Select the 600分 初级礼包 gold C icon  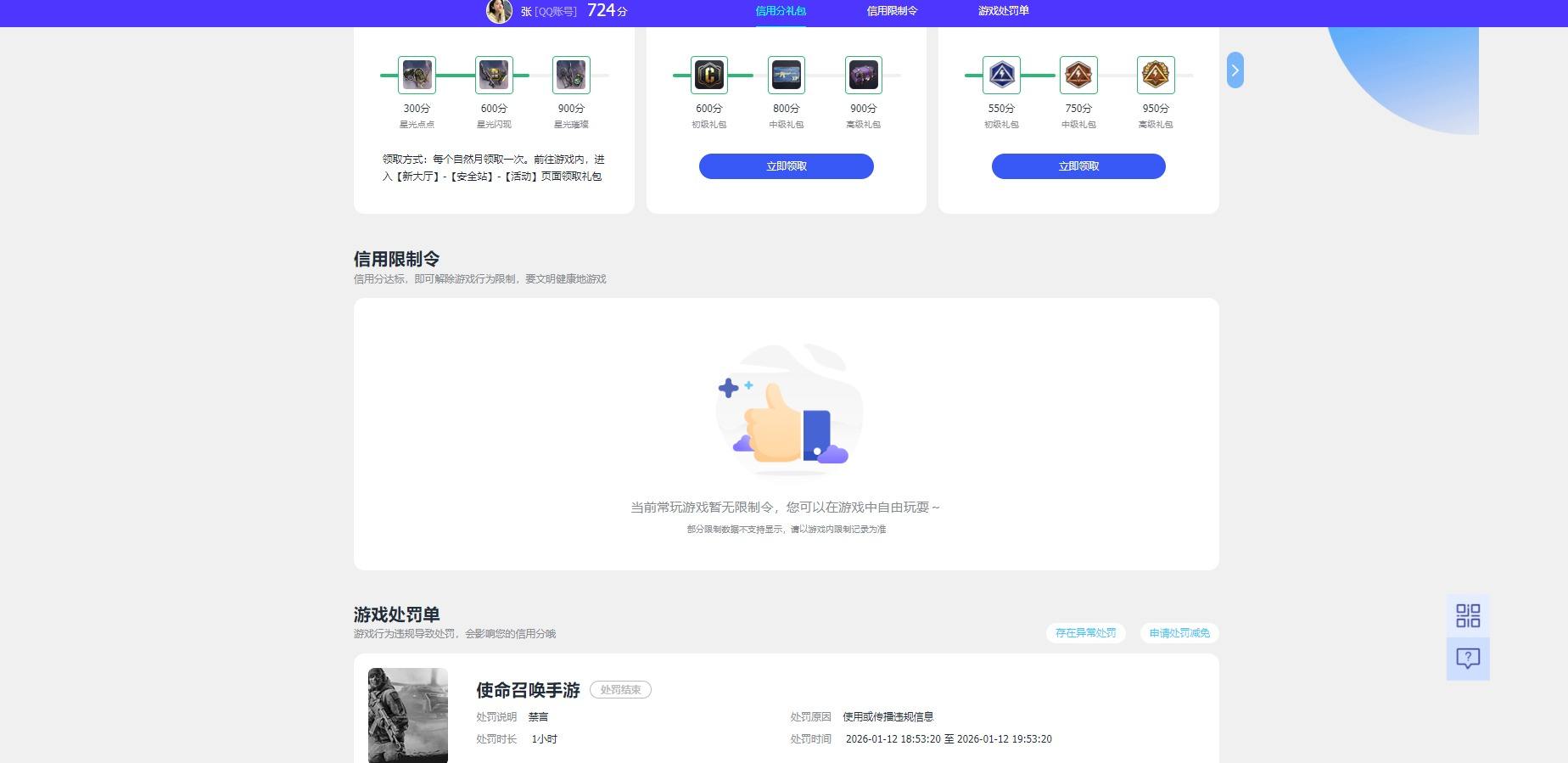[x=708, y=75]
